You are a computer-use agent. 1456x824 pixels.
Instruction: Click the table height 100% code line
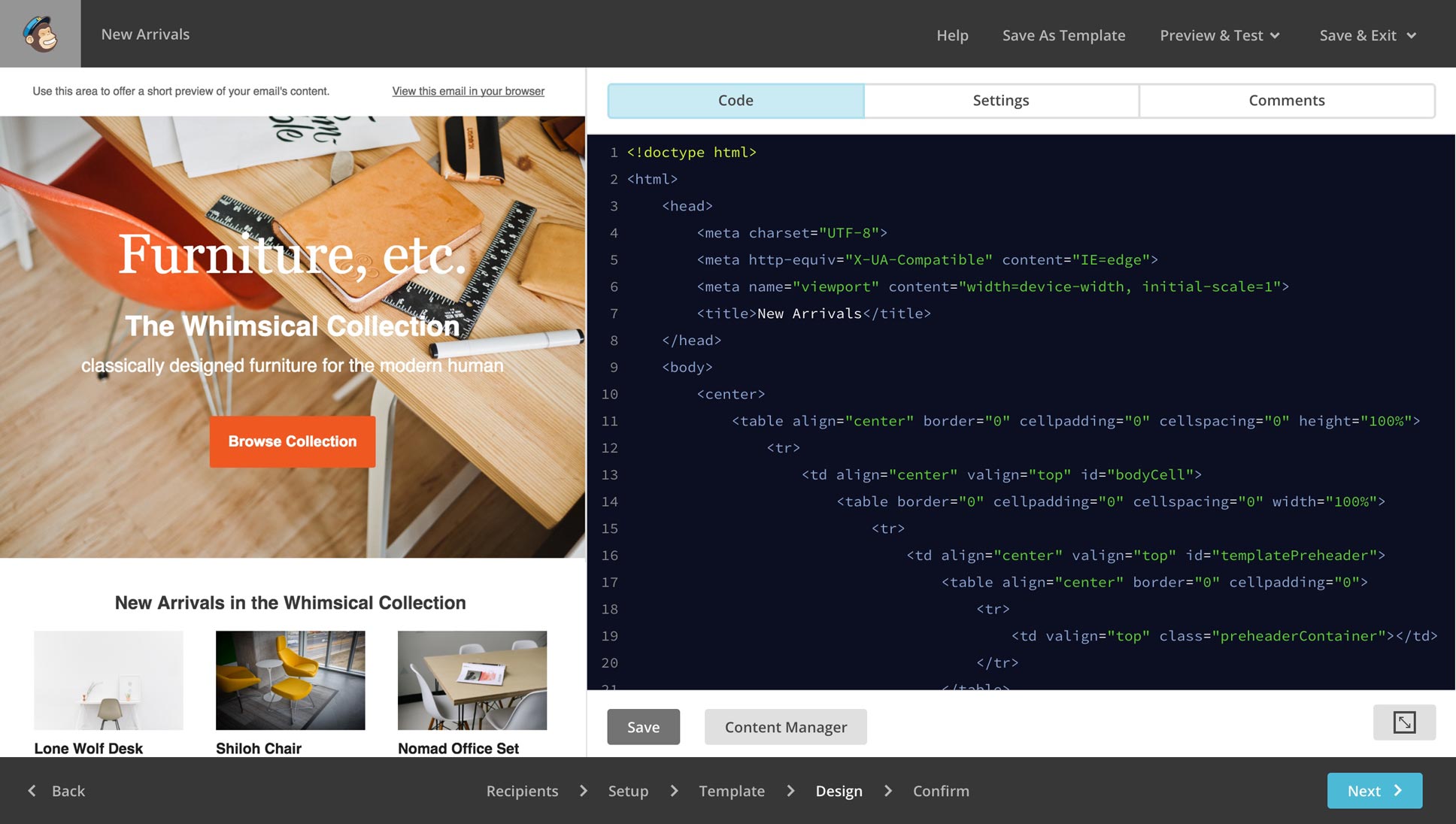point(1076,421)
